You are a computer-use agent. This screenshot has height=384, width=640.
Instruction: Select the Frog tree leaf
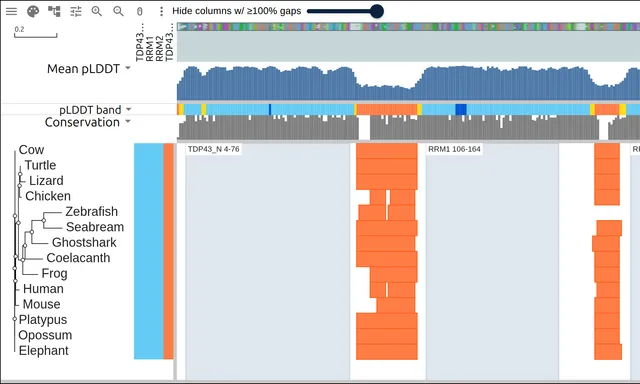(x=54, y=273)
